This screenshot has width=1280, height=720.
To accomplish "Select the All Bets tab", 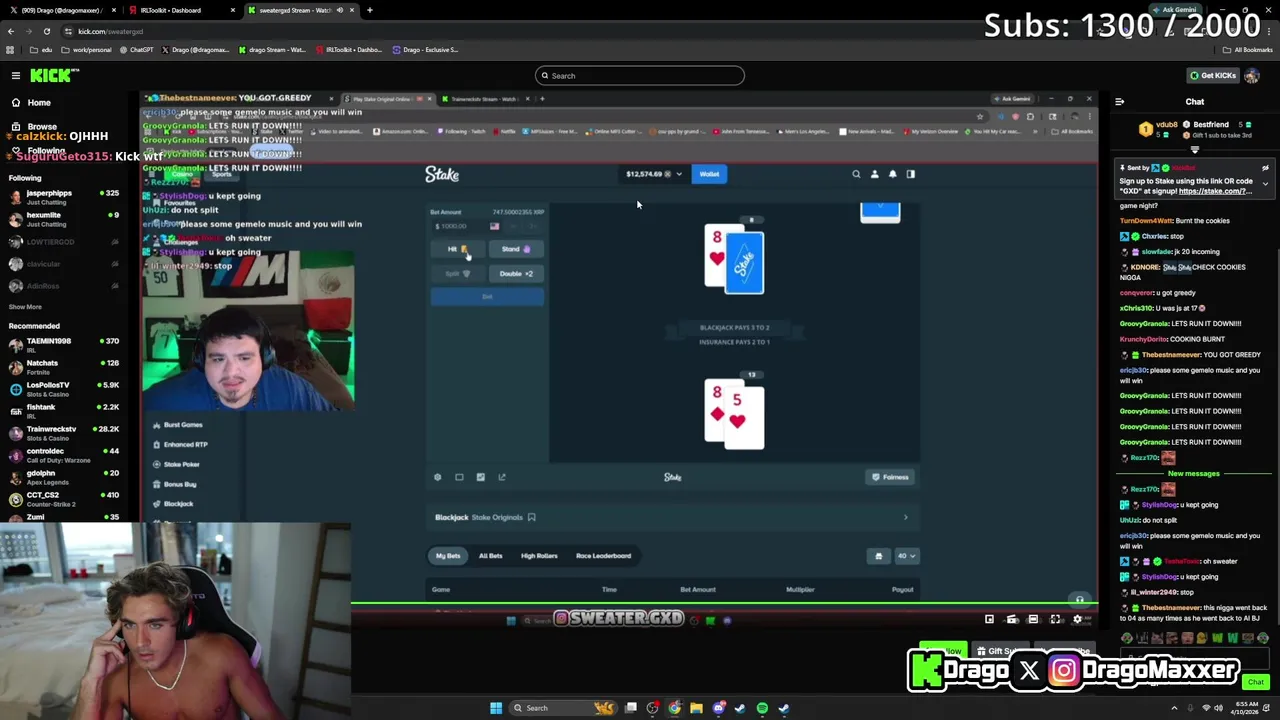I will click(490, 556).
